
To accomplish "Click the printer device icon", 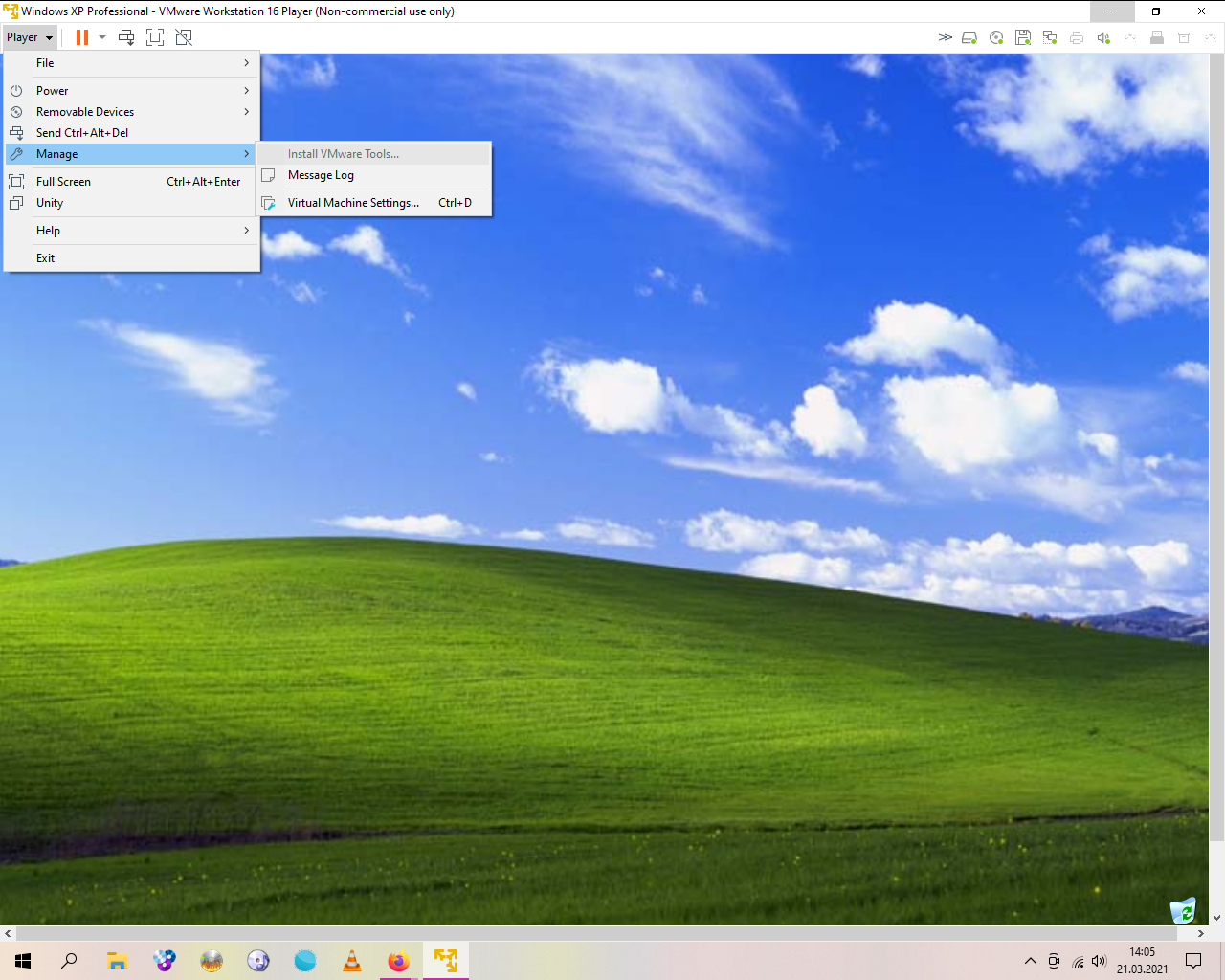I will pos(1077,37).
